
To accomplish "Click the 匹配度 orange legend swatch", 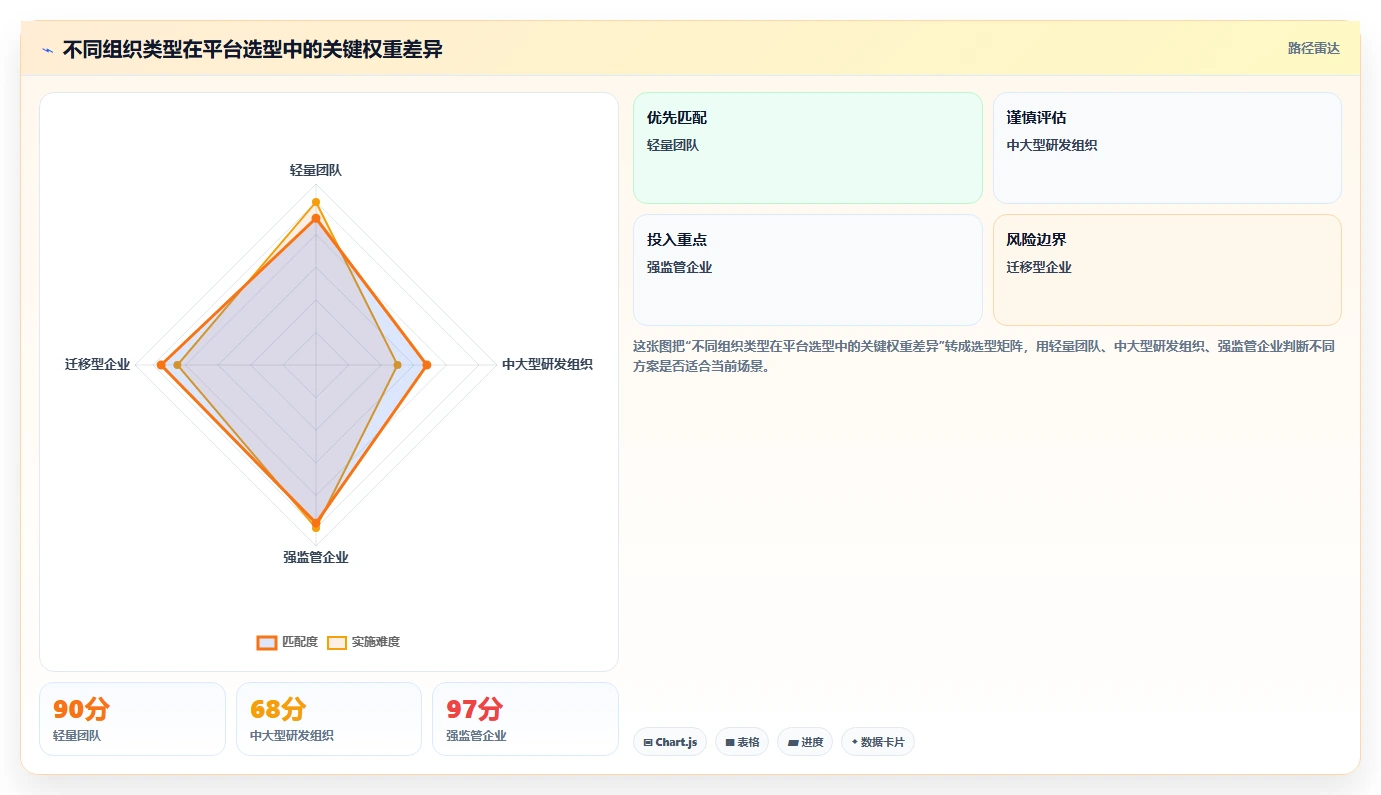I will click(x=267, y=642).
